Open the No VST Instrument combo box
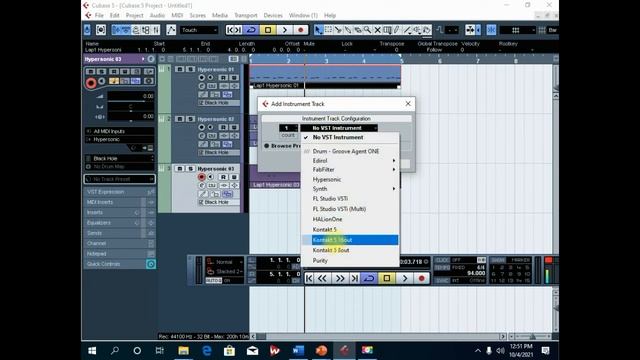This screenshot has height=360, width=640. coord(339,128)
